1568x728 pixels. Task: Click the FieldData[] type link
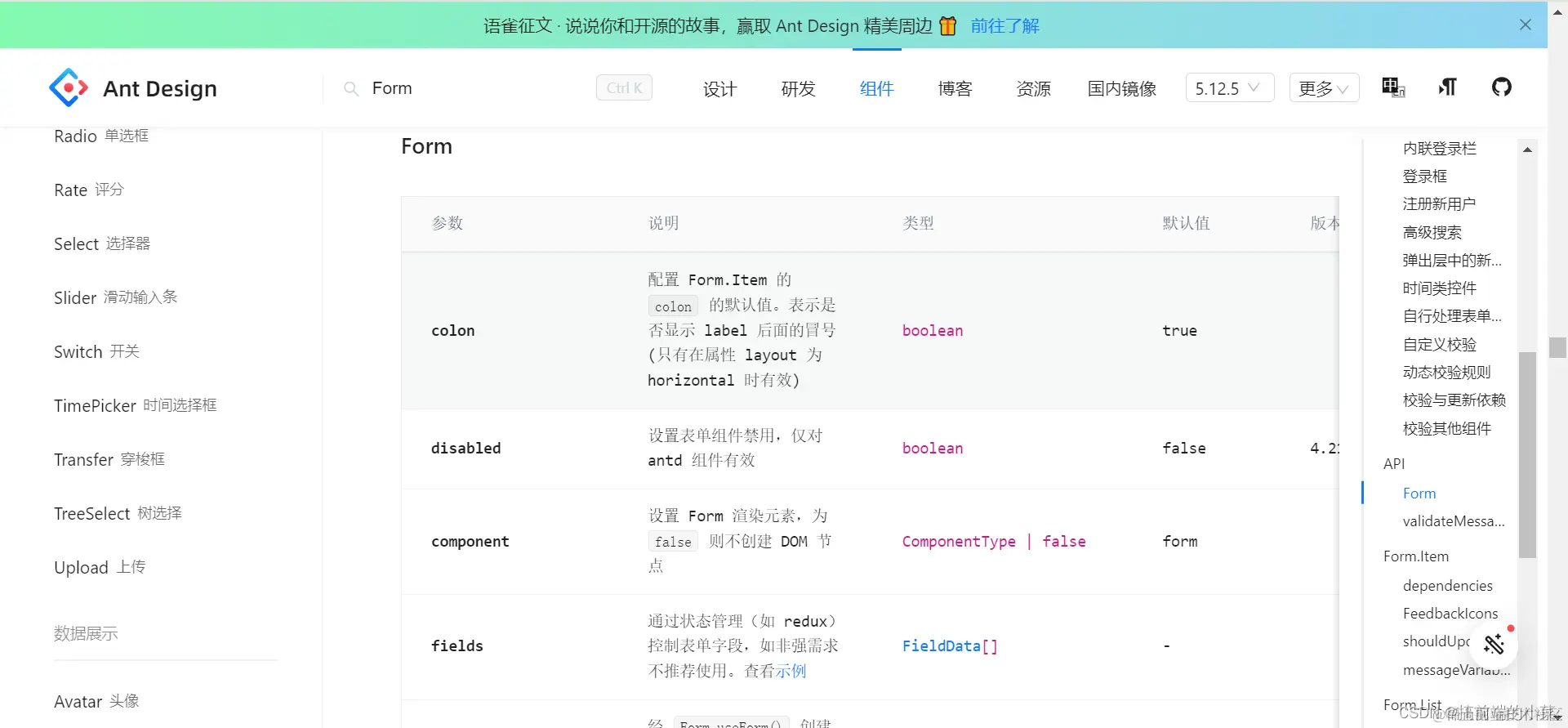coord(950,645)
